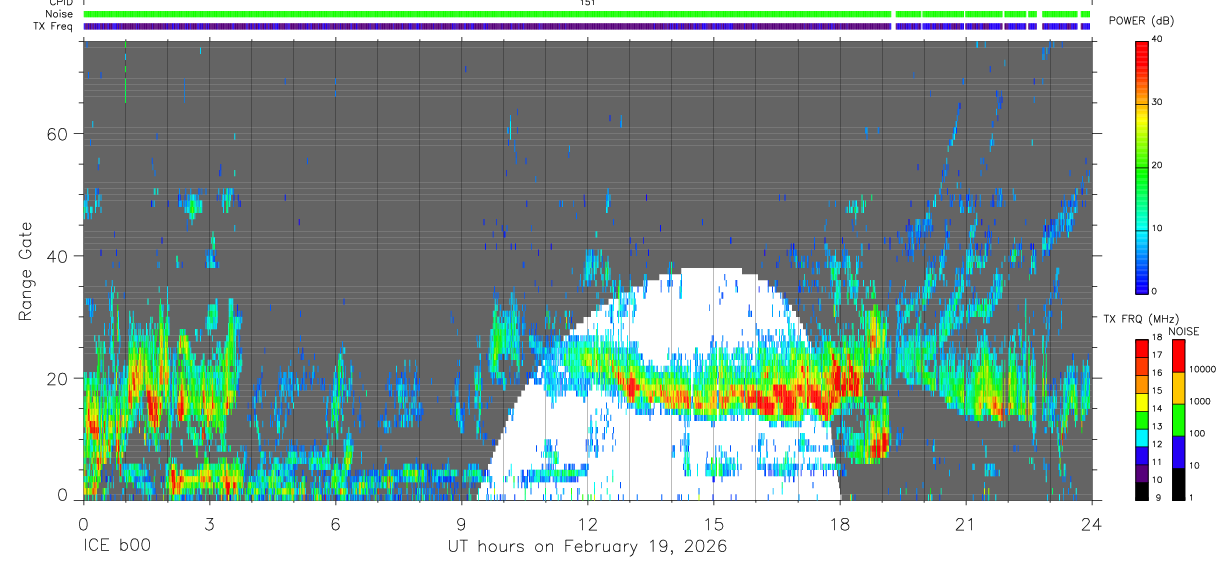Click the '0' label on the POWER colorbar

point(1155,292)
